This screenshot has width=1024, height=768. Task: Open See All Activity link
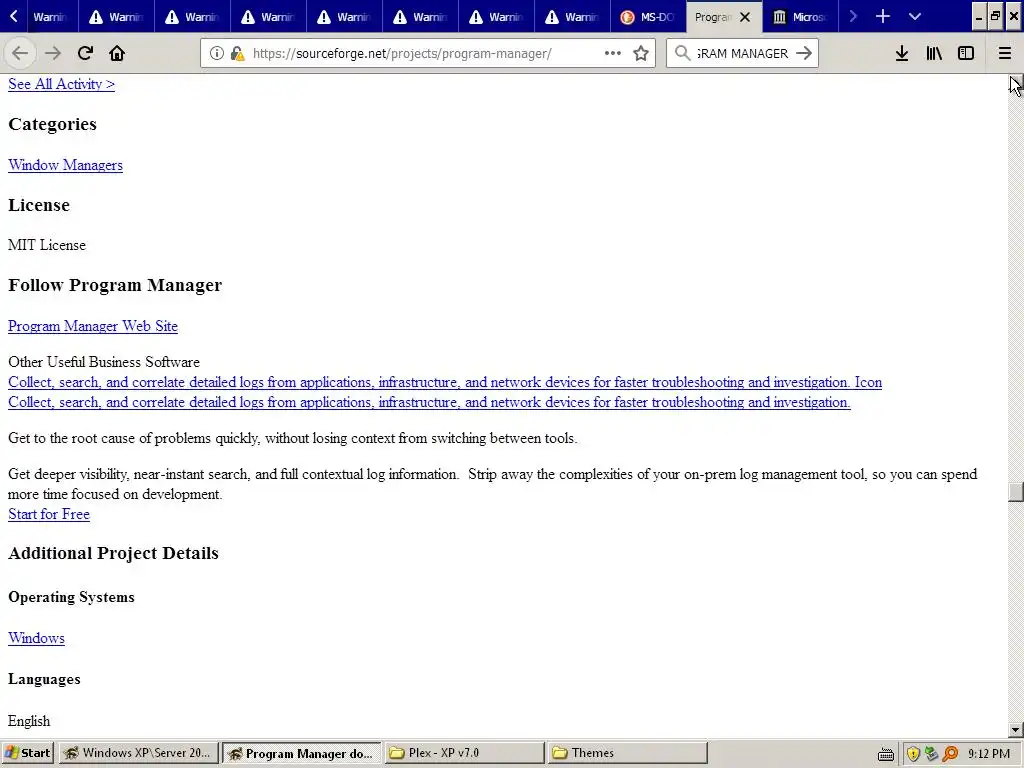[x=61, y=84]
